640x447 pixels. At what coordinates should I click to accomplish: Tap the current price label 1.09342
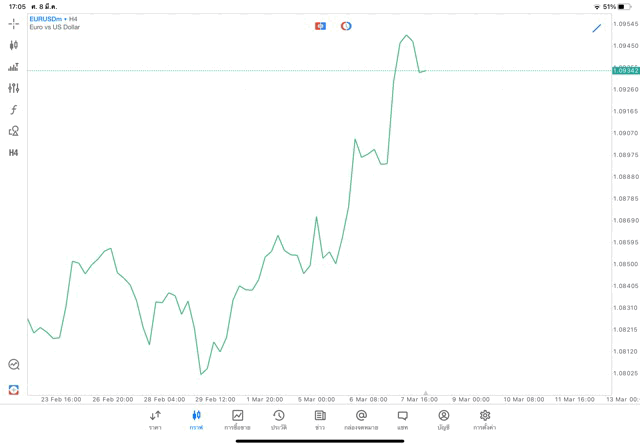coord(626,71)
